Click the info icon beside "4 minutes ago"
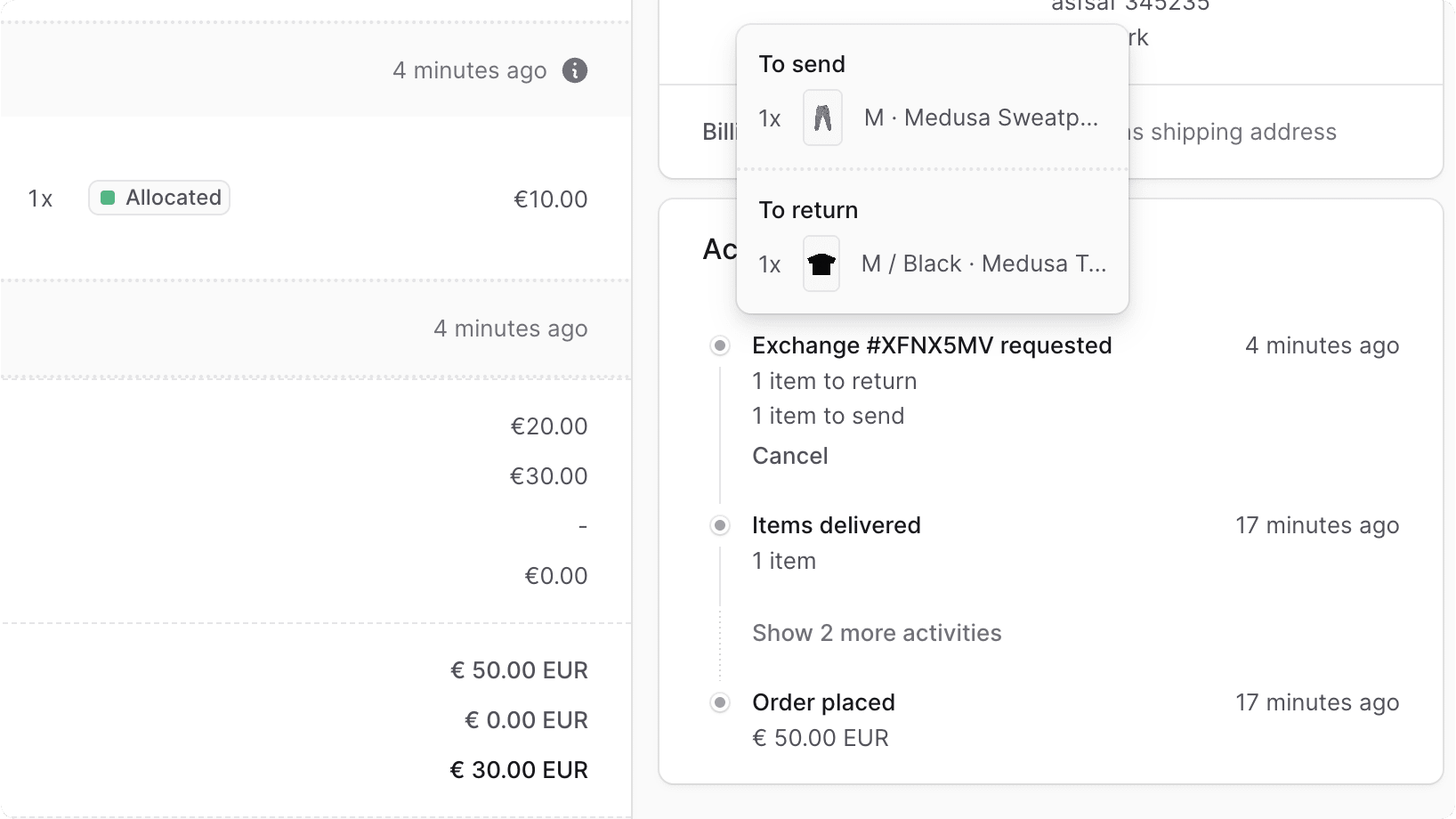Viewport: 1456px width, 819px height. point(575,70)
